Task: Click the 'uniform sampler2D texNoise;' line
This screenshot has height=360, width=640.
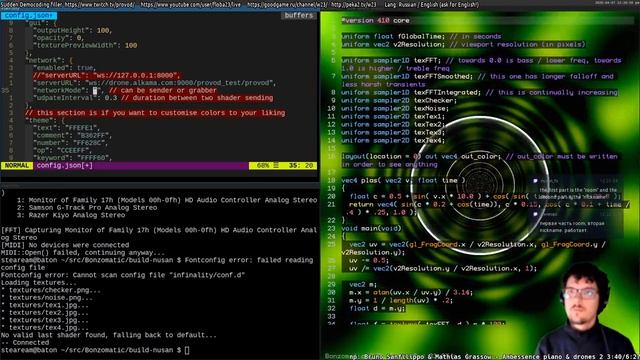Action: point(395,108)
